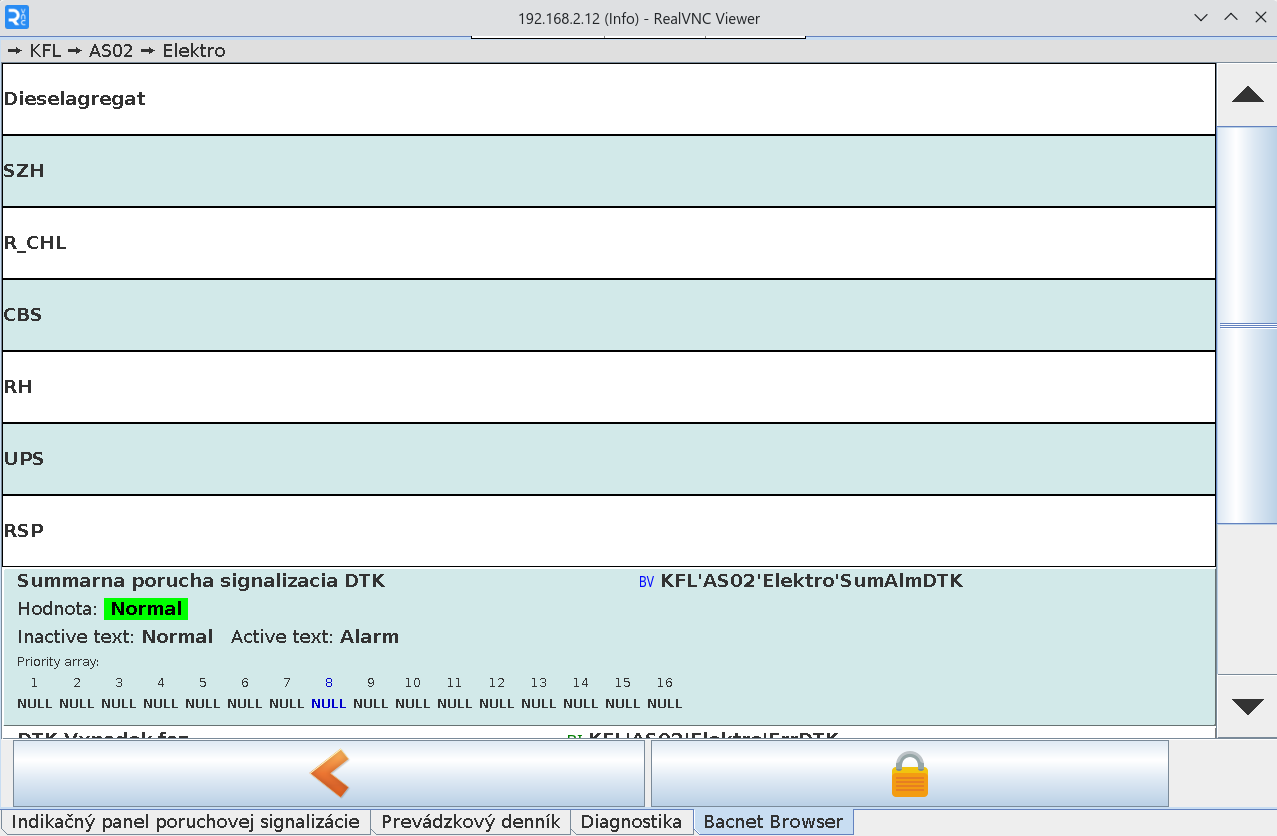Viewport: 1277px width, 836px height.
Task: Select the RSP list entry
Action: (608, 531)
